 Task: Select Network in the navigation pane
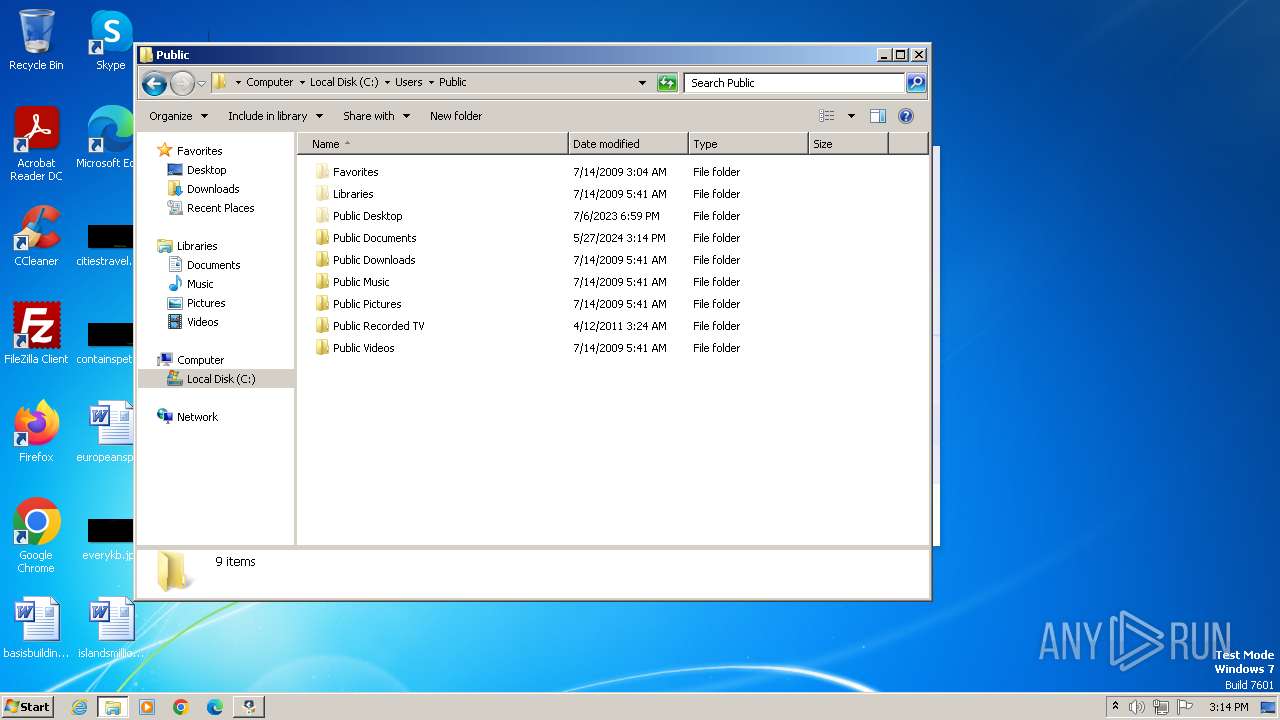click(x=197, y=417)
